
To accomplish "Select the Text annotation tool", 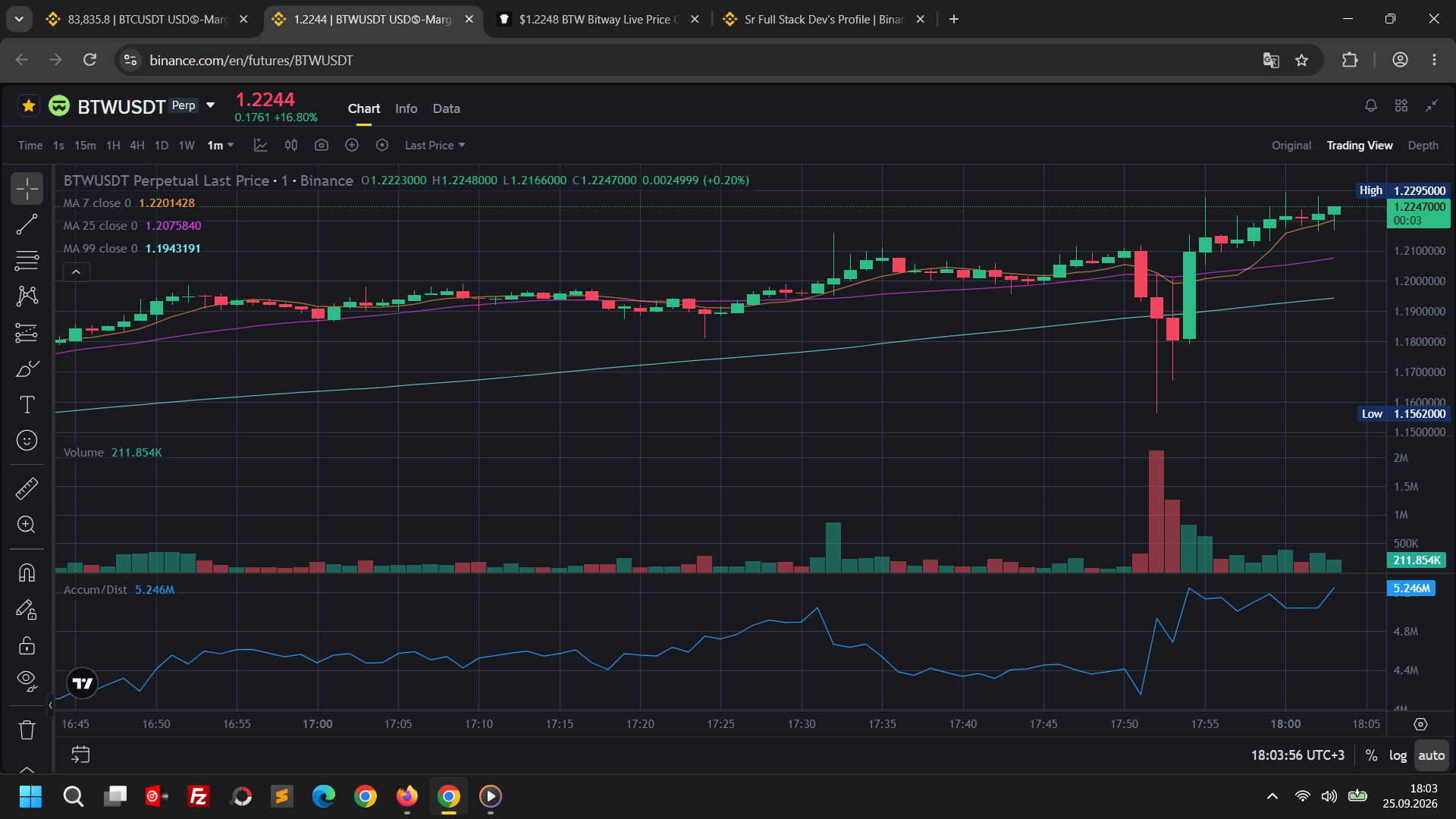I will (x=27, y=405).
